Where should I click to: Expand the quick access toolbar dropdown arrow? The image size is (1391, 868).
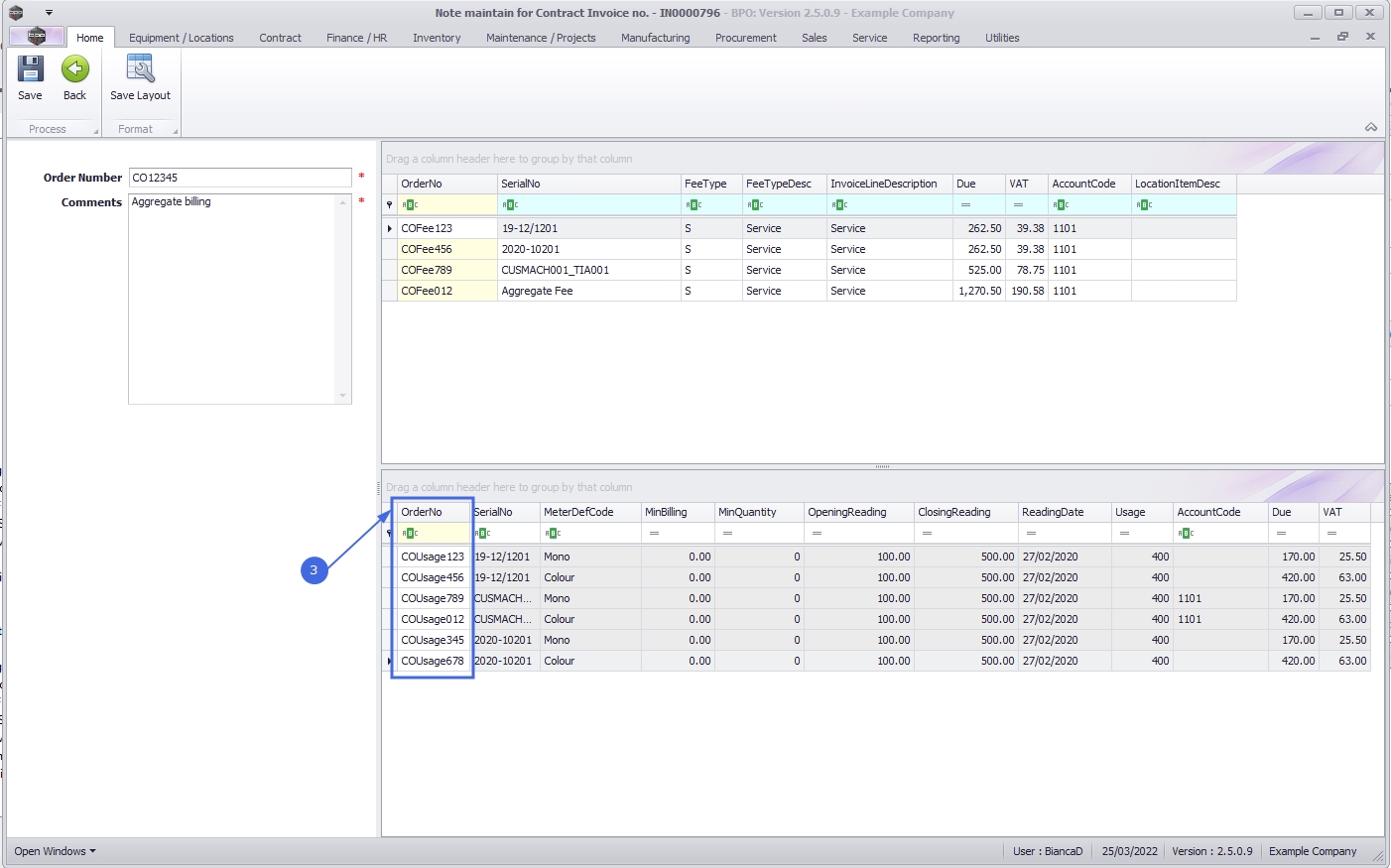pos(49,13)
